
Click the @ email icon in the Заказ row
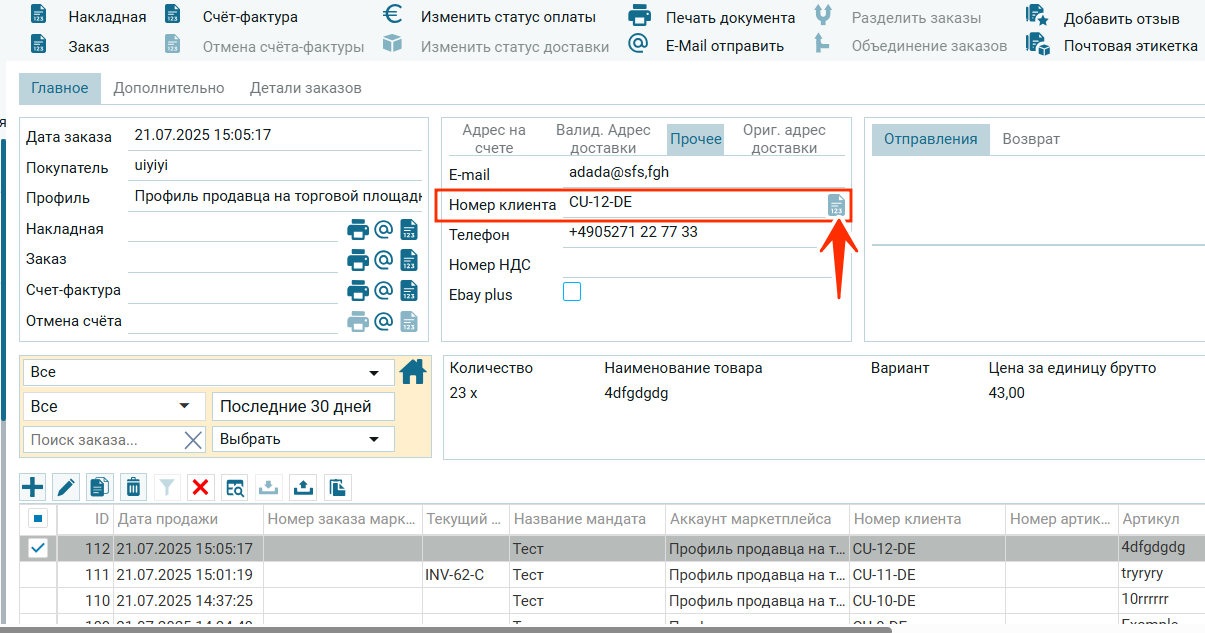[383, 260]
